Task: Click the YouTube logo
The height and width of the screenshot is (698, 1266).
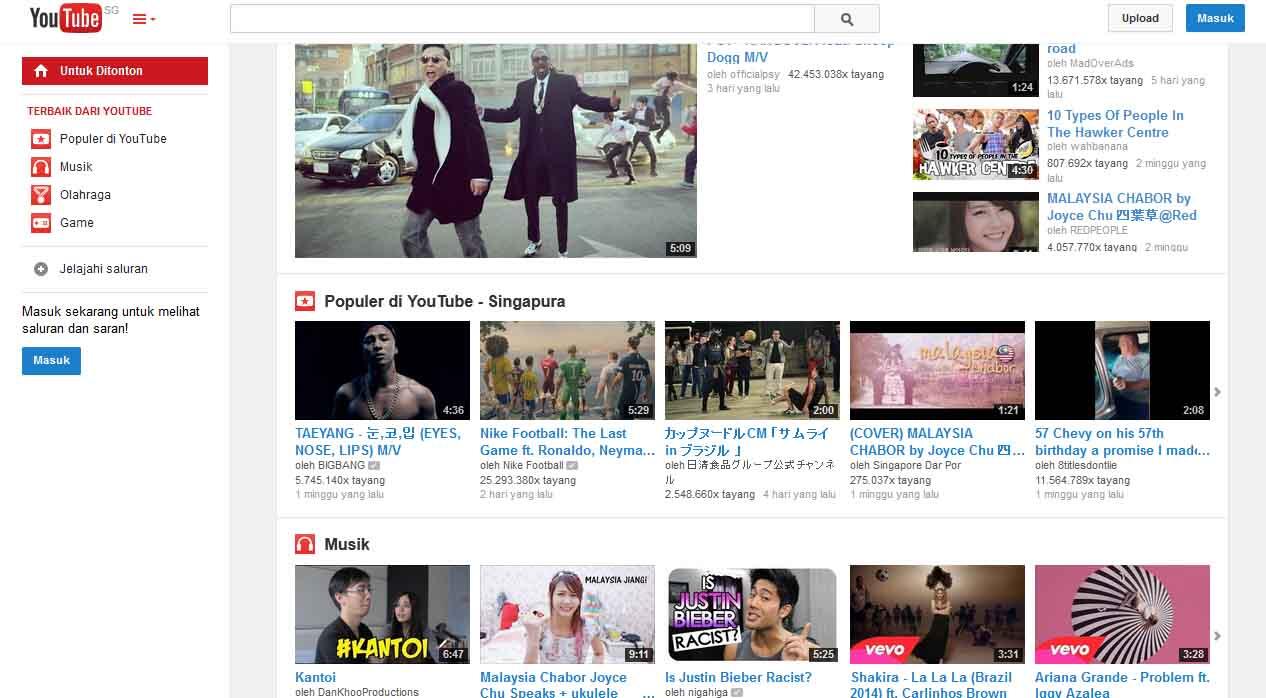Action: 65,17
